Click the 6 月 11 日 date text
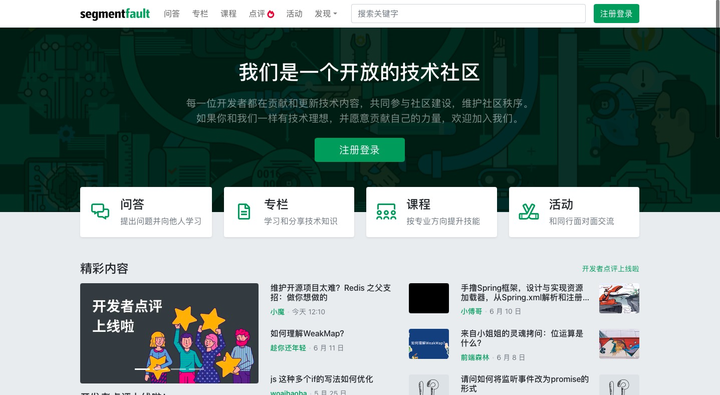This screenshot has height=395, width=720. 328,348
